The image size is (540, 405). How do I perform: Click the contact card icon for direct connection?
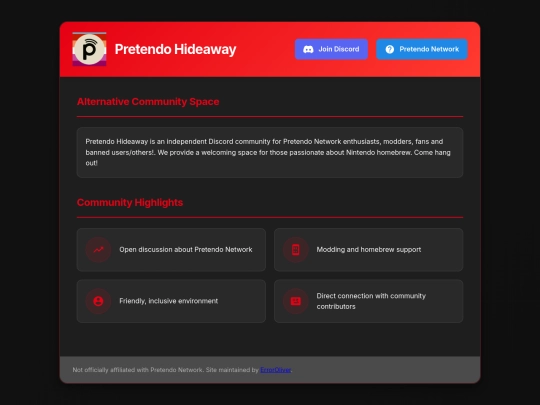click(295, 301)
